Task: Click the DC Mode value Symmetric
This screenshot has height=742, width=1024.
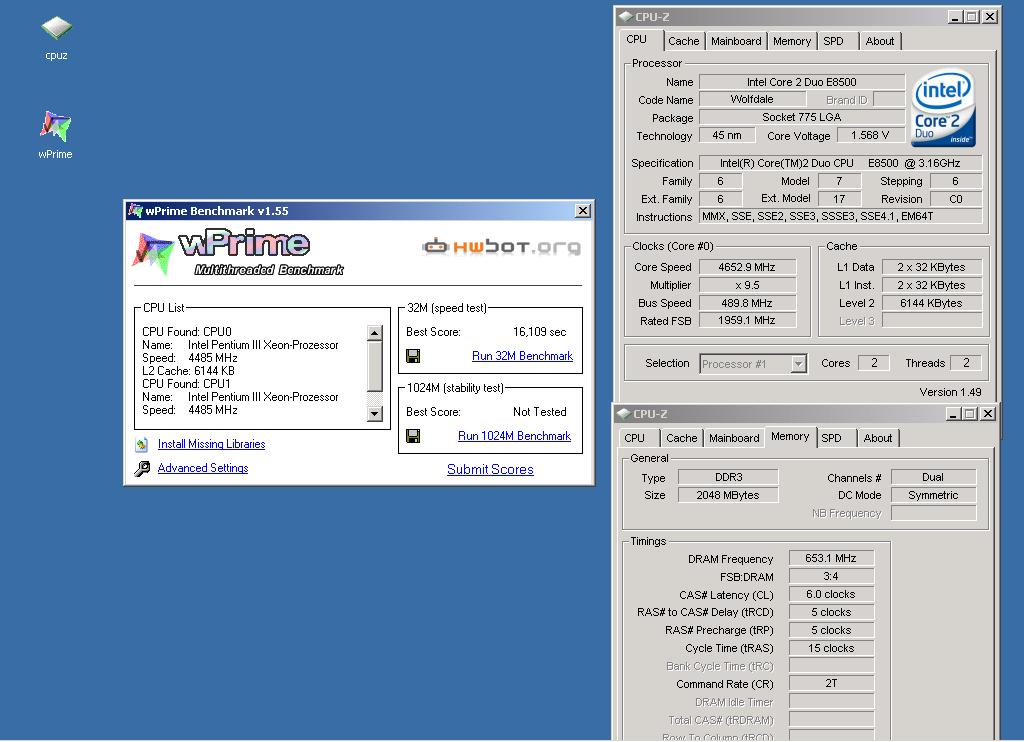Action: (x=934, y=495)
